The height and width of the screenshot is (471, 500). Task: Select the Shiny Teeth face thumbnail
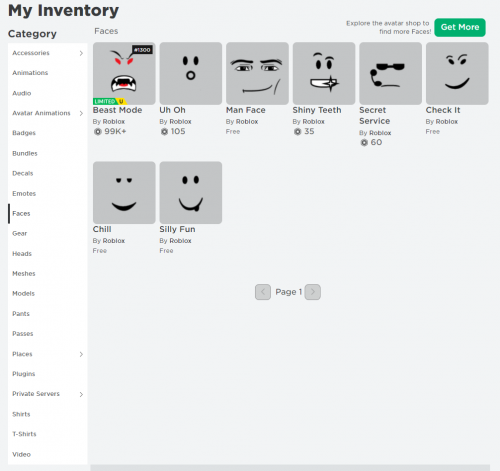pyautogui.click(x=324, y=73)
